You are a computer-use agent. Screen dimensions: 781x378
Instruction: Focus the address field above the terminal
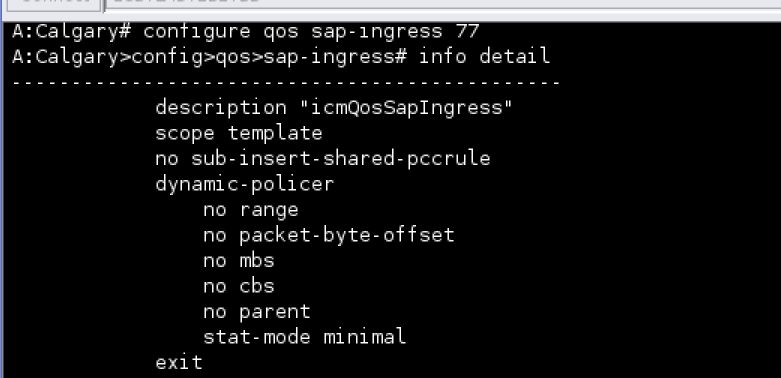[x=443, y=4]
